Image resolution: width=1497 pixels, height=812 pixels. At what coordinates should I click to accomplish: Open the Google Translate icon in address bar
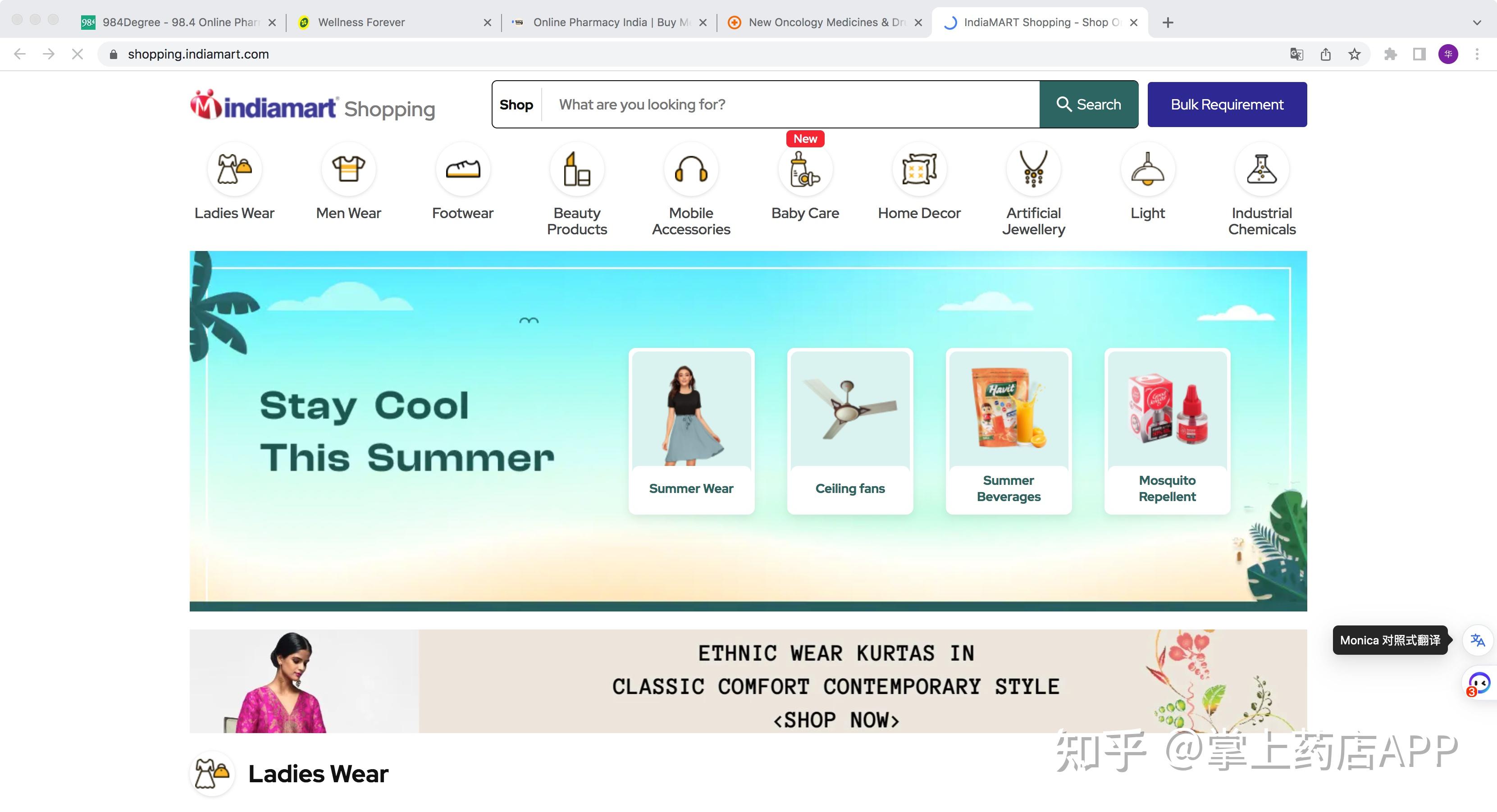click(x=1296, y=54)
